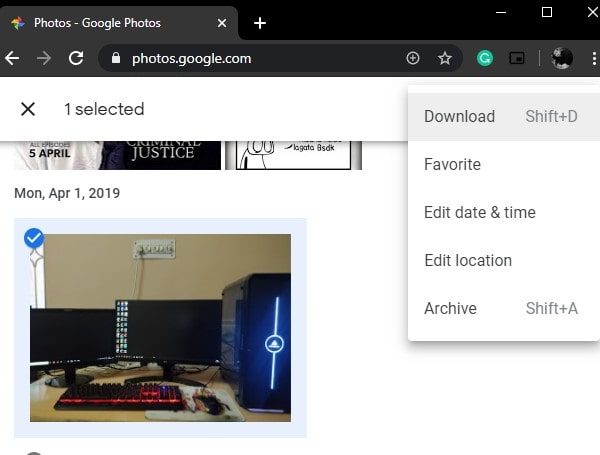The height and width of the screenshot is (455, 600).
Task: Clear selection with the X icon
Action: click(x=28, y=109)
